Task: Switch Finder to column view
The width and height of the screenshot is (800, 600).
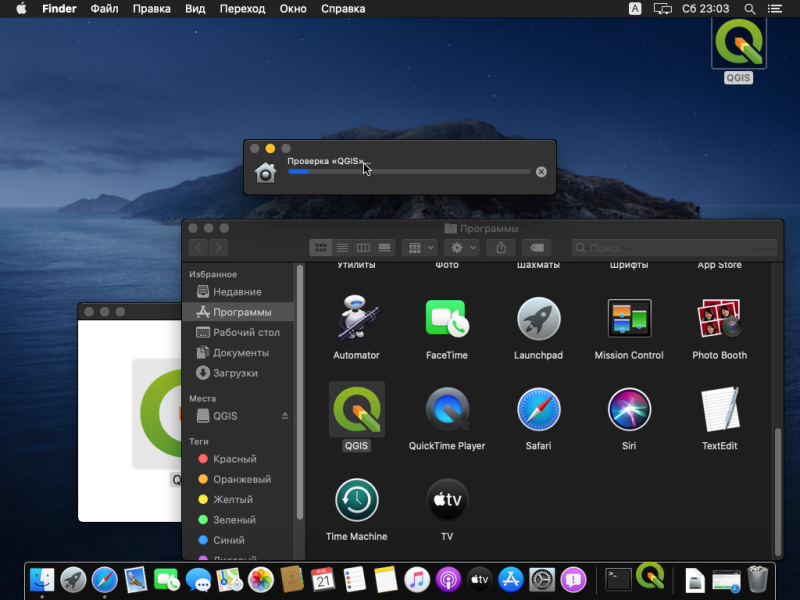Action: (x=363, y=248)
